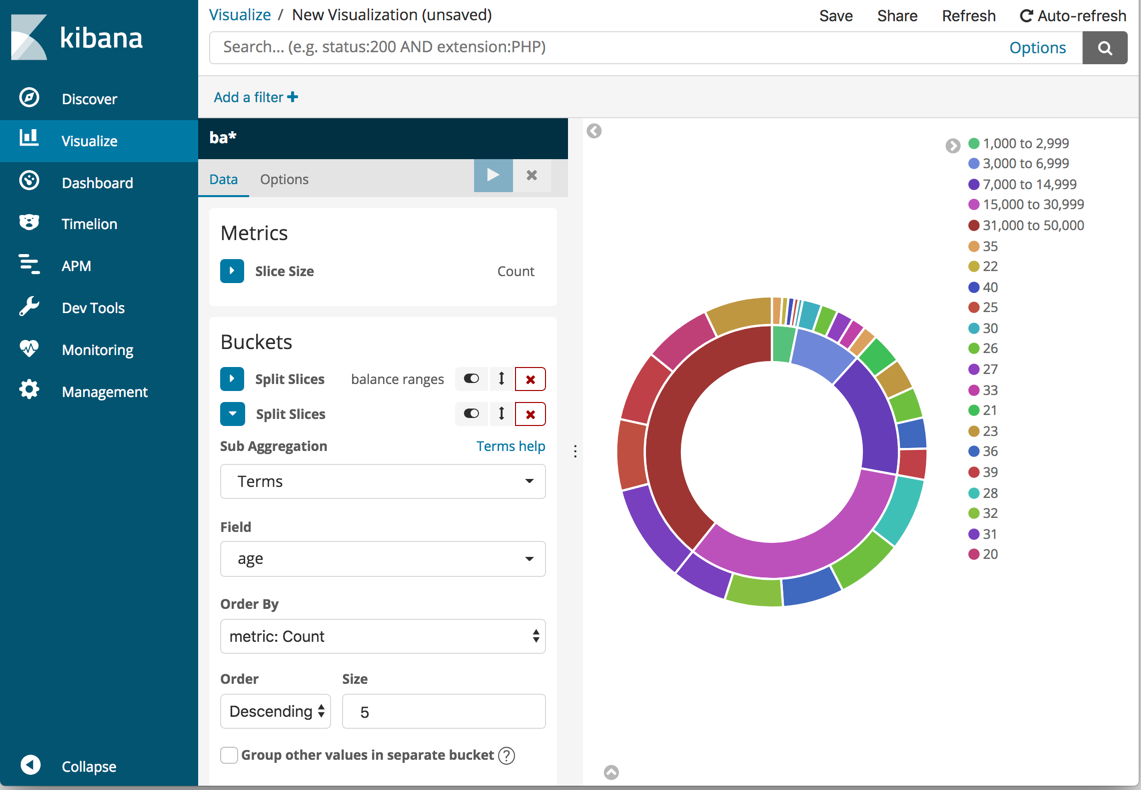The height and width of the screenshot is (790, 1141).
Task: Open the Terms help link
Action: tap(511, 446)
